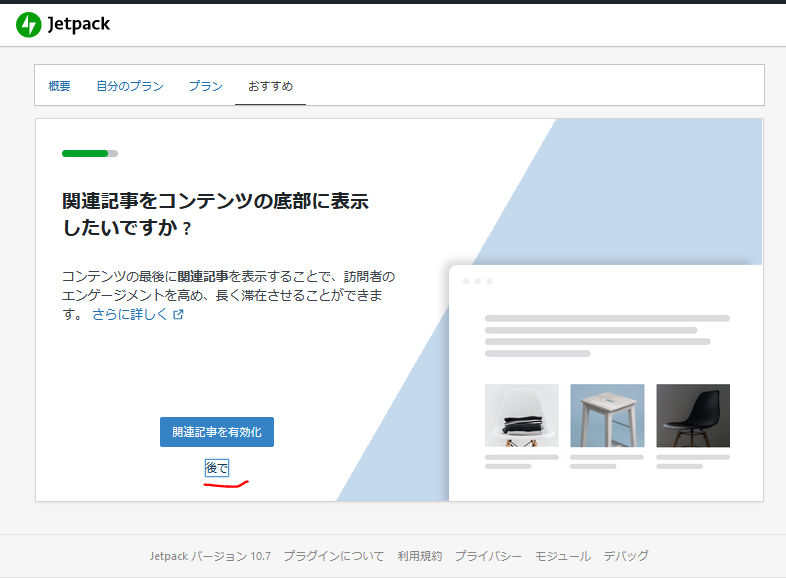Click the Jetpack バージョン 10.7 footer link
The width and height of the screenshot is (786, 578).
[209, 556]
